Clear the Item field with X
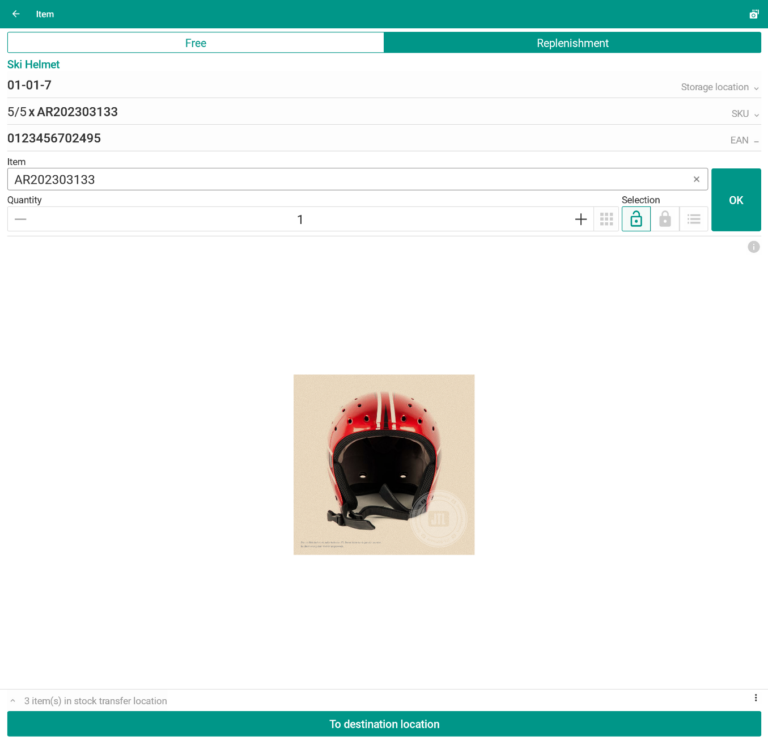The height and width of the screenshot is (740, 768). coord(696,180)
